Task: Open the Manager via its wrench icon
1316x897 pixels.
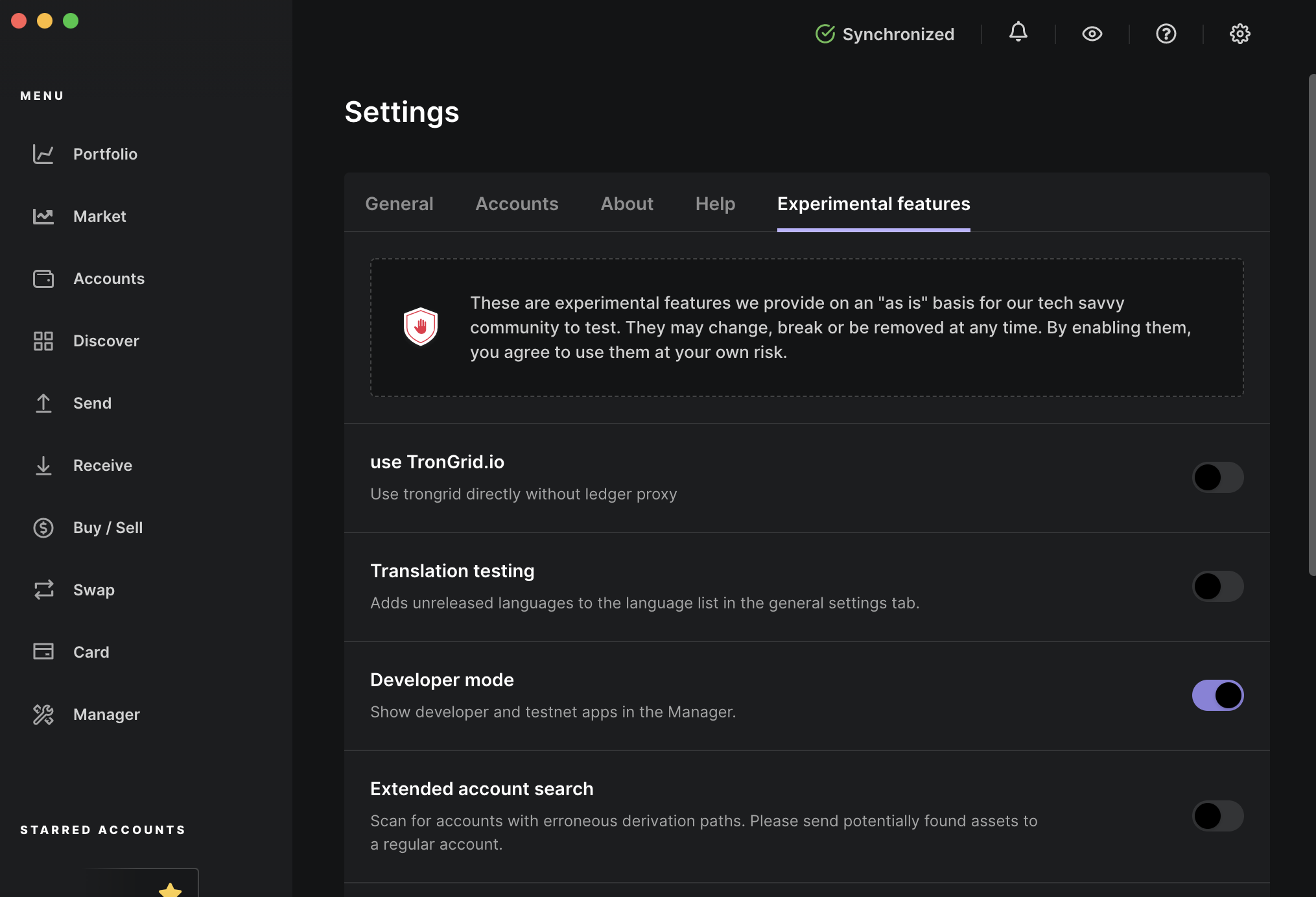Action: pyautogui.click(x=43, y=714)
